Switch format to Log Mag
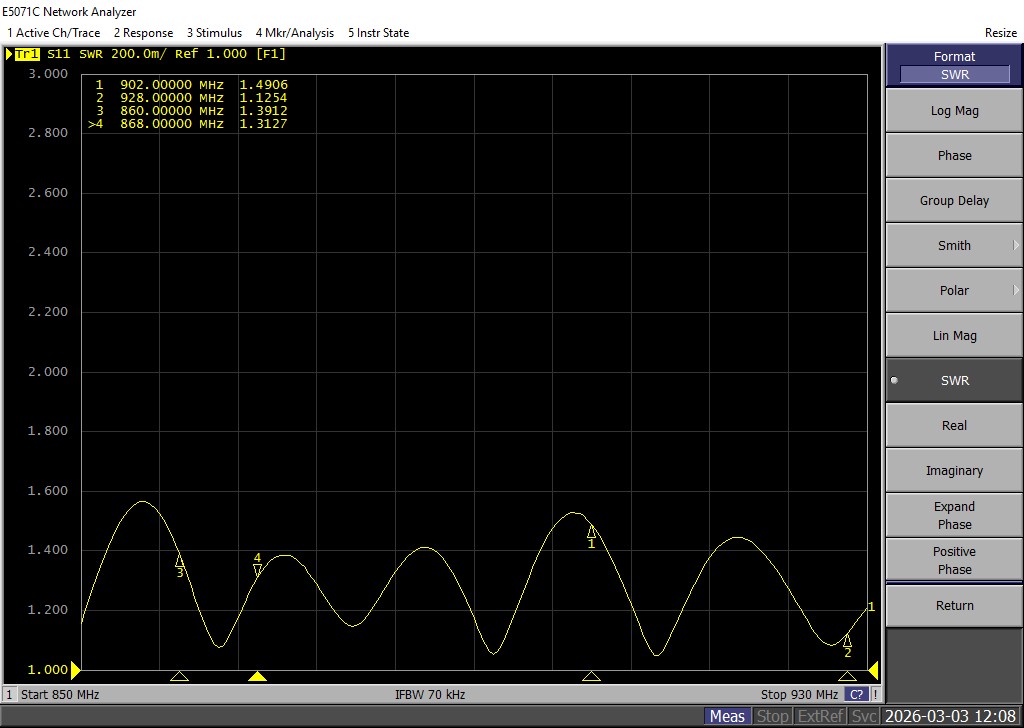The image size is (1024, 728). click(x=954, y=111)
